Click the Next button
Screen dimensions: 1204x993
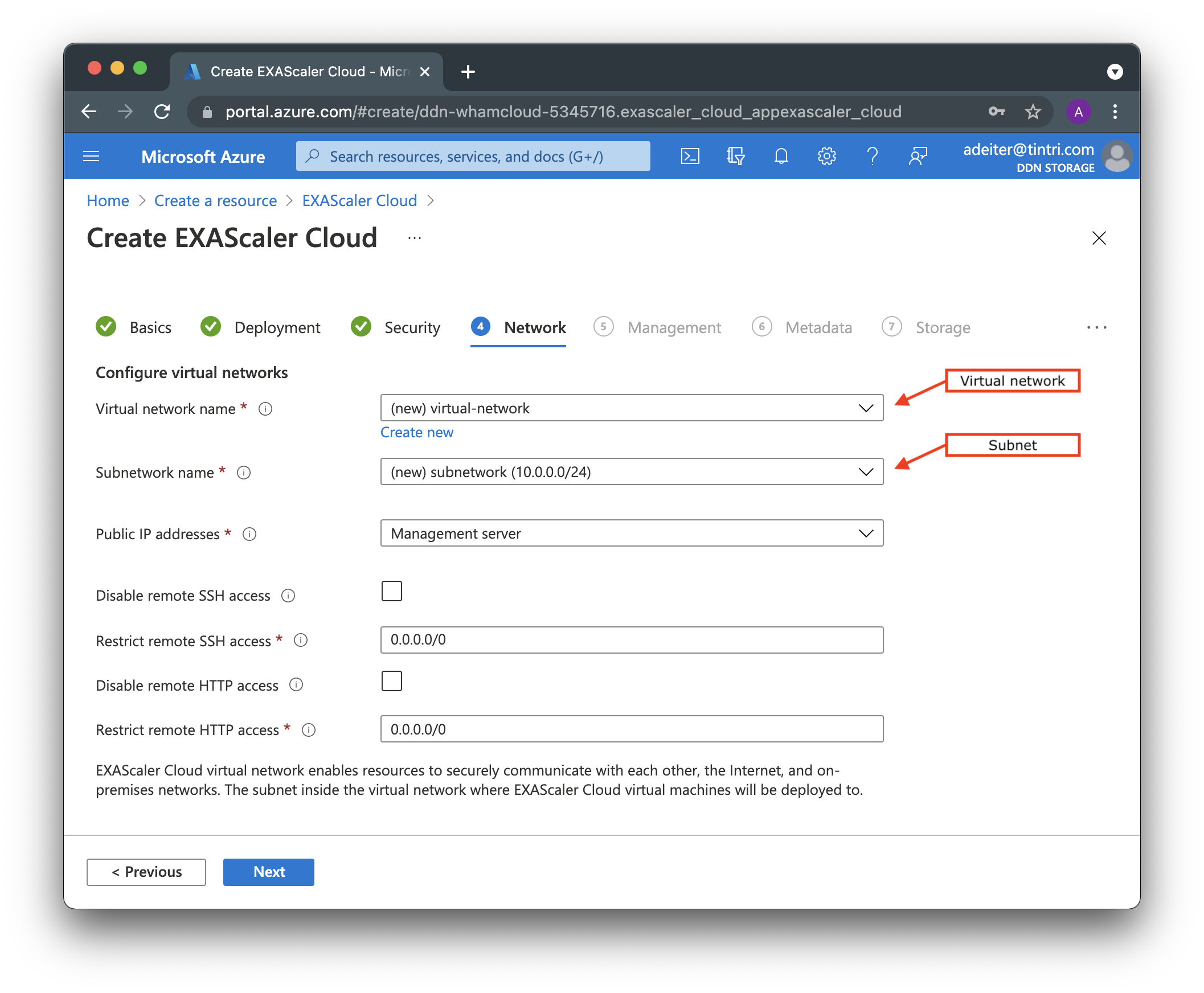(268, 872)
